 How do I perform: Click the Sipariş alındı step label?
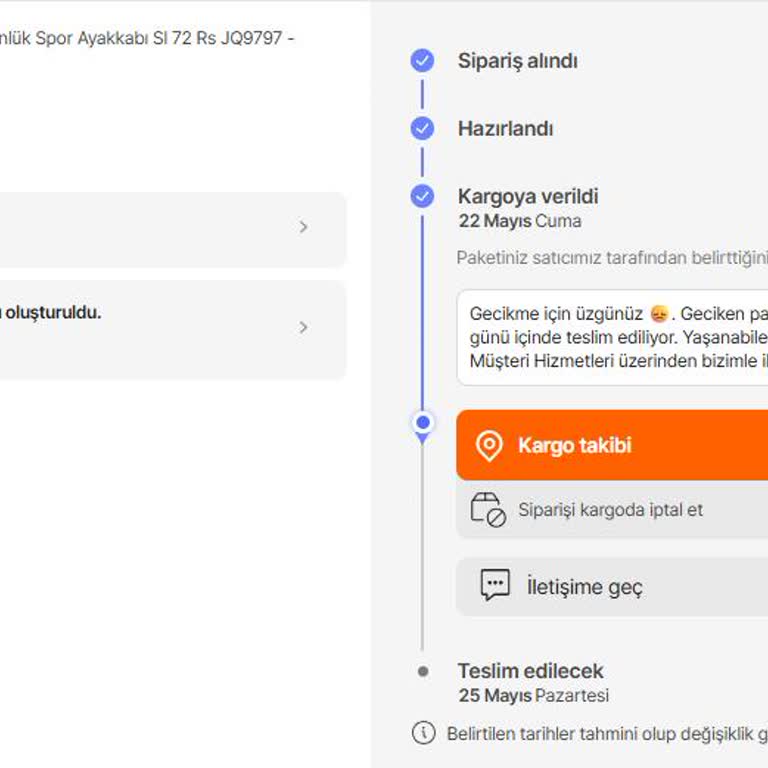(518, 61)
